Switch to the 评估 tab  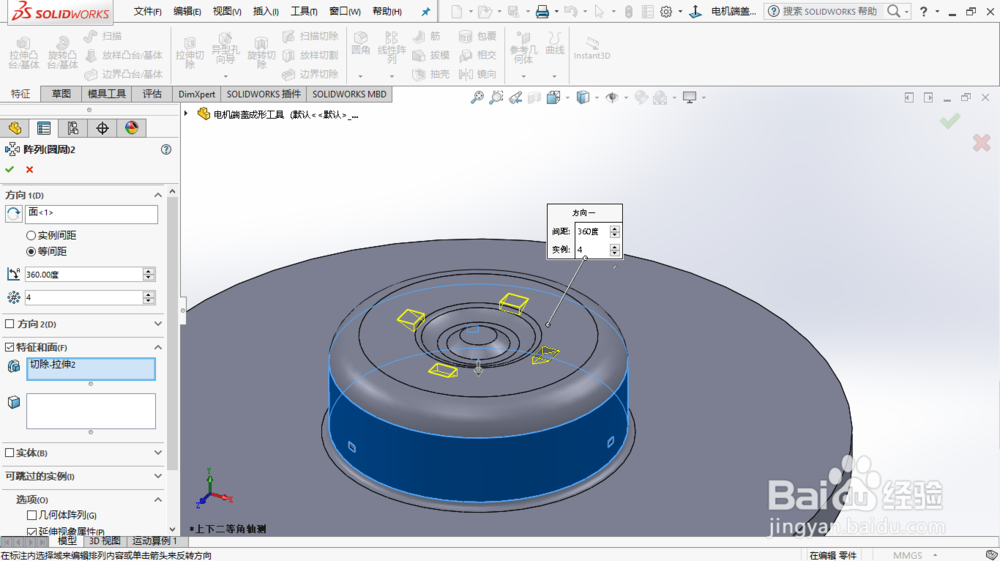click(152, 94)
